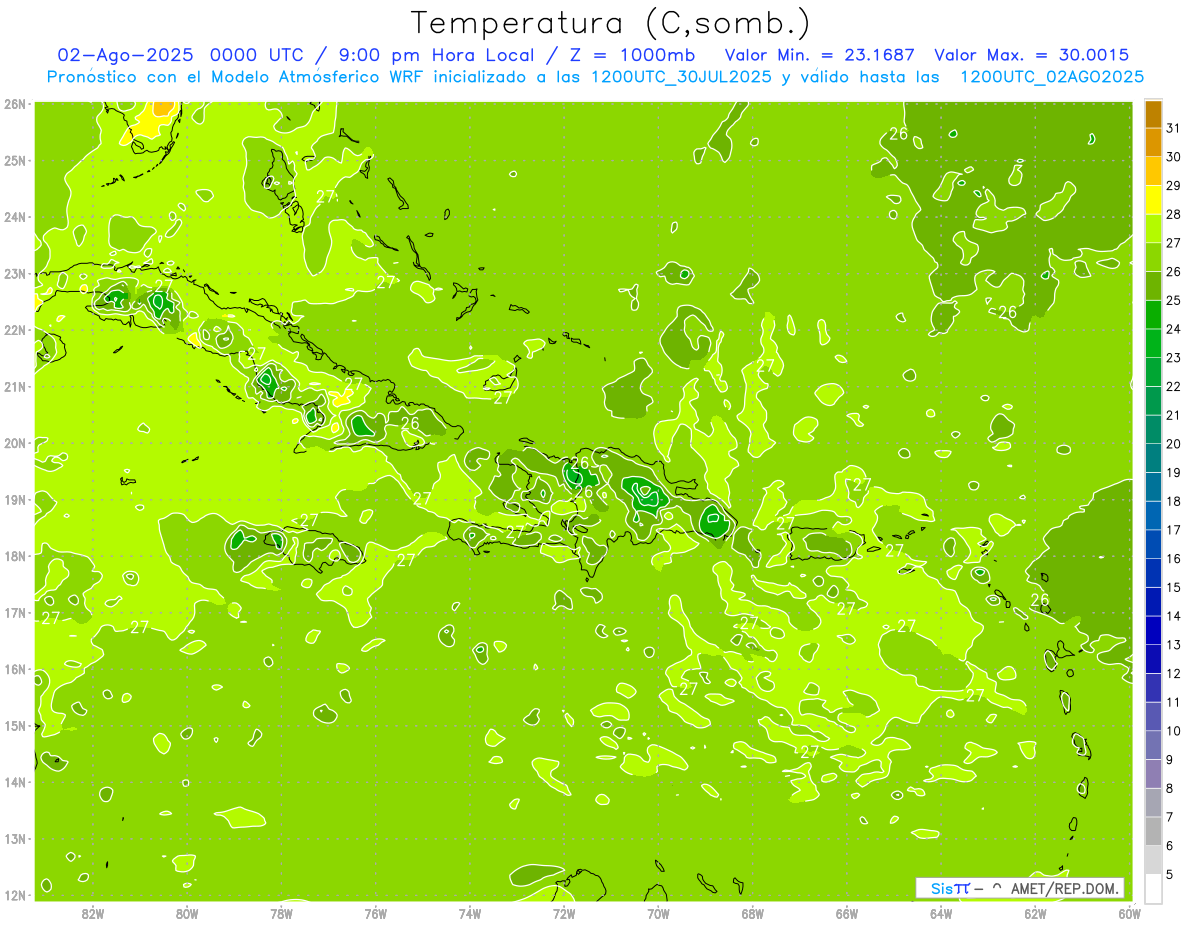This screenshot has width=1200, height=927.
Task: Click the 22N latitude axis label
Action: point(14,330)
